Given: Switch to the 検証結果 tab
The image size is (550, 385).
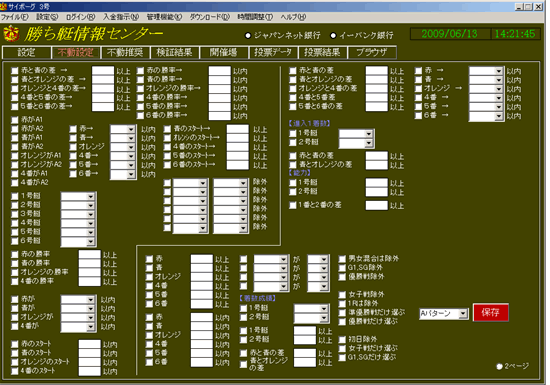Looking at the screenshot, I should (x=174, y=53).
